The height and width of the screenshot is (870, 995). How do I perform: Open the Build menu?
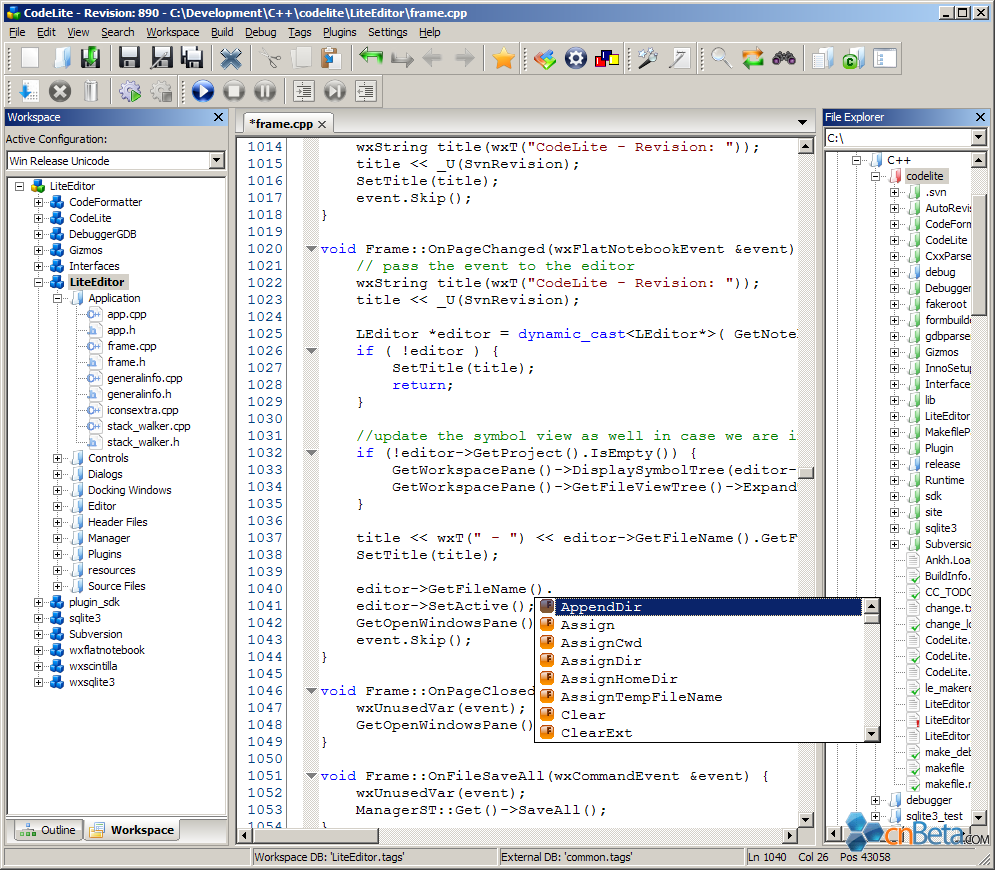coord(222,32)
